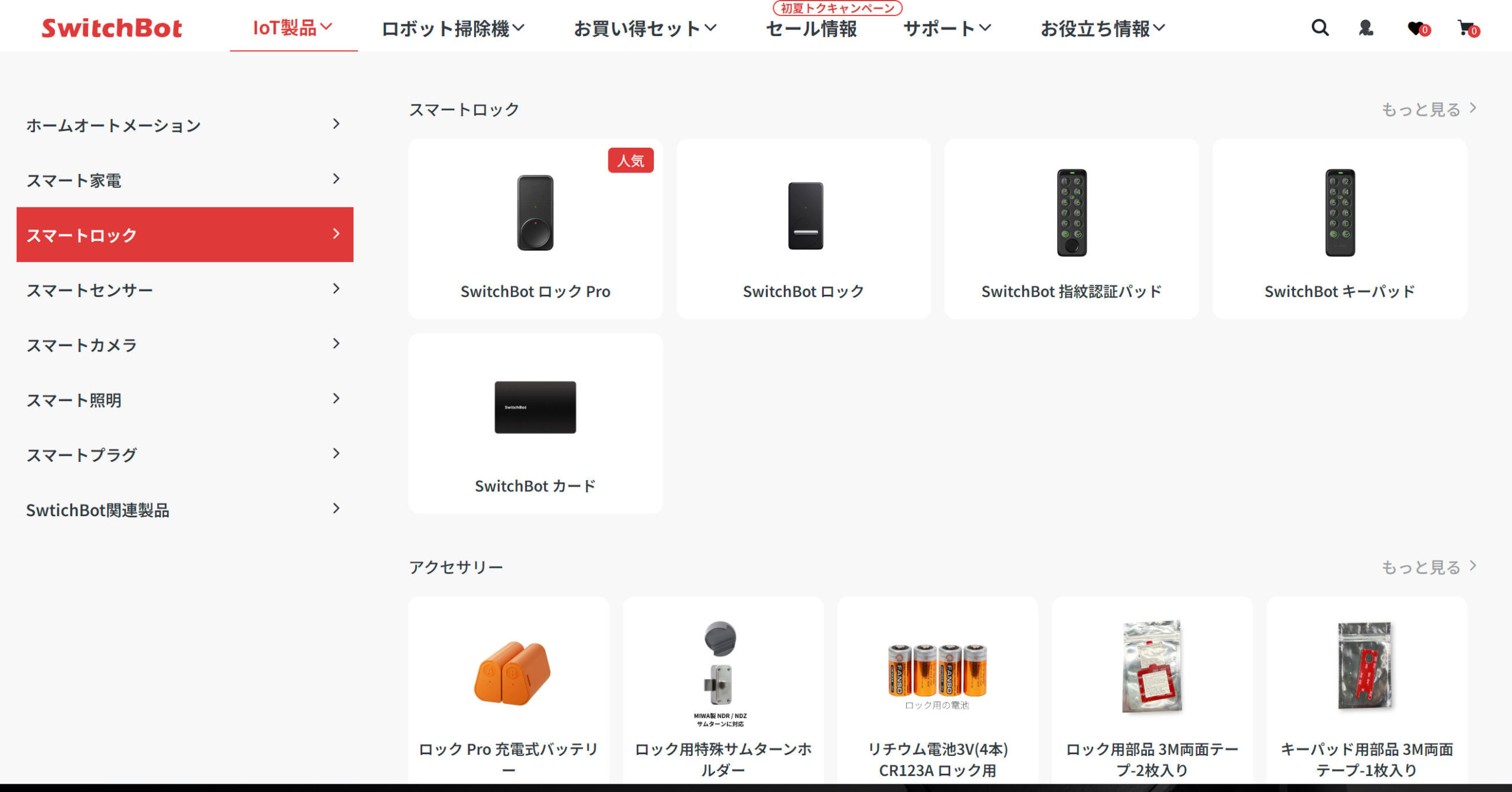Click もっと見る next to アクセサリー heading
1512x792 pixels.
pos(1429,567)
